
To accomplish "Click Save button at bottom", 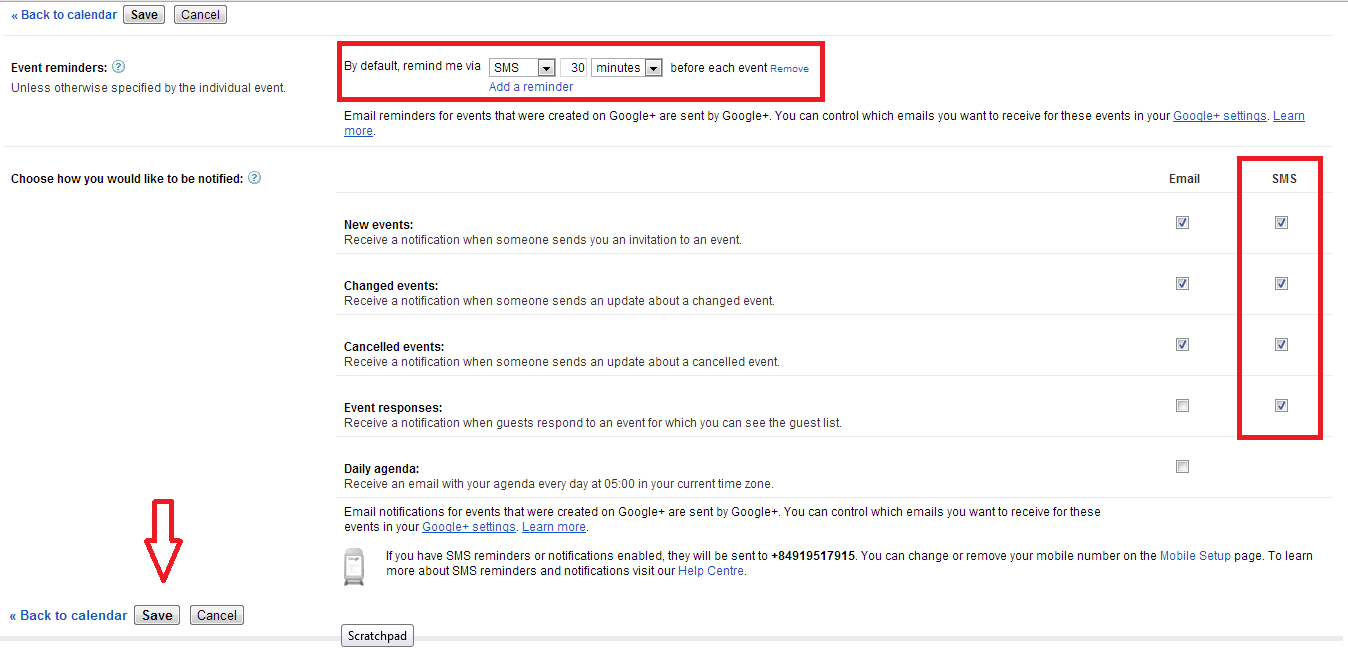I will coord(157,616).
